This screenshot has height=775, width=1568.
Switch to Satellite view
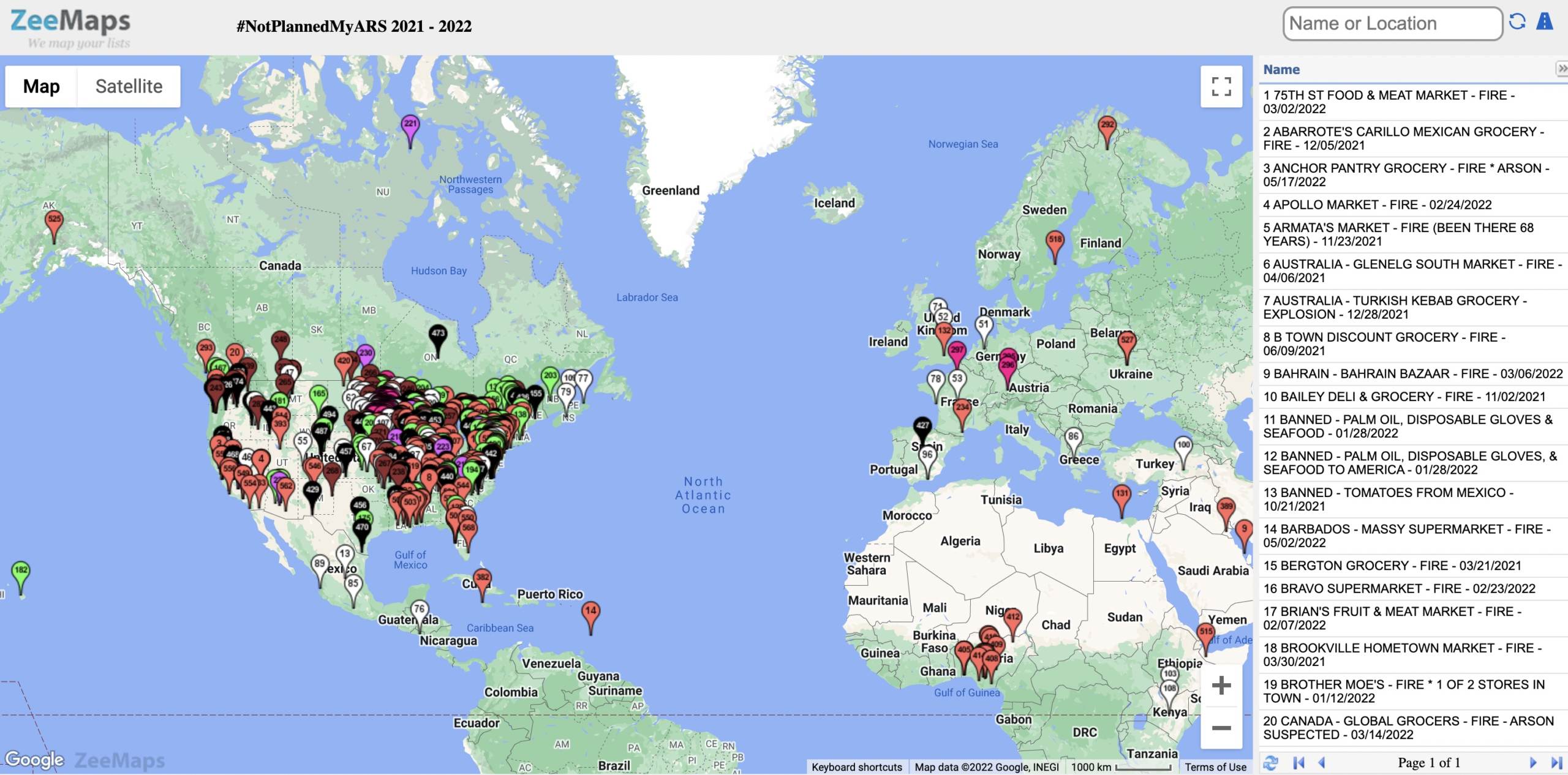(x=128, y=86)
